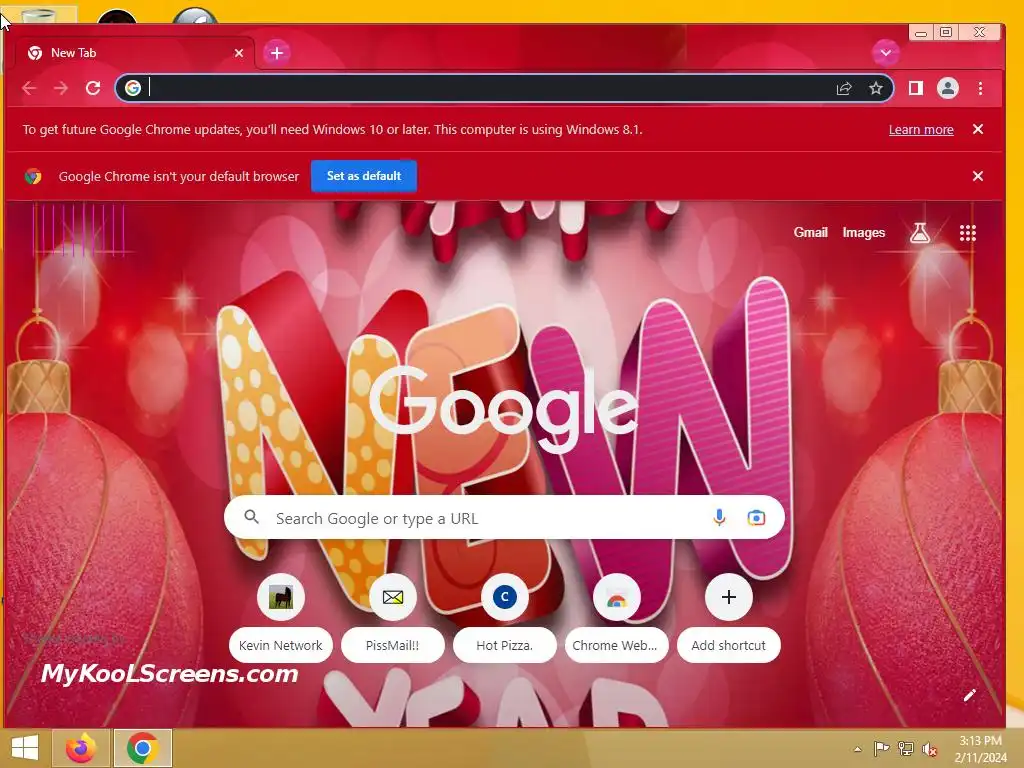Open the PissMail!! shortcut
The image size is (1024, 768).
[x=392, y=617]
